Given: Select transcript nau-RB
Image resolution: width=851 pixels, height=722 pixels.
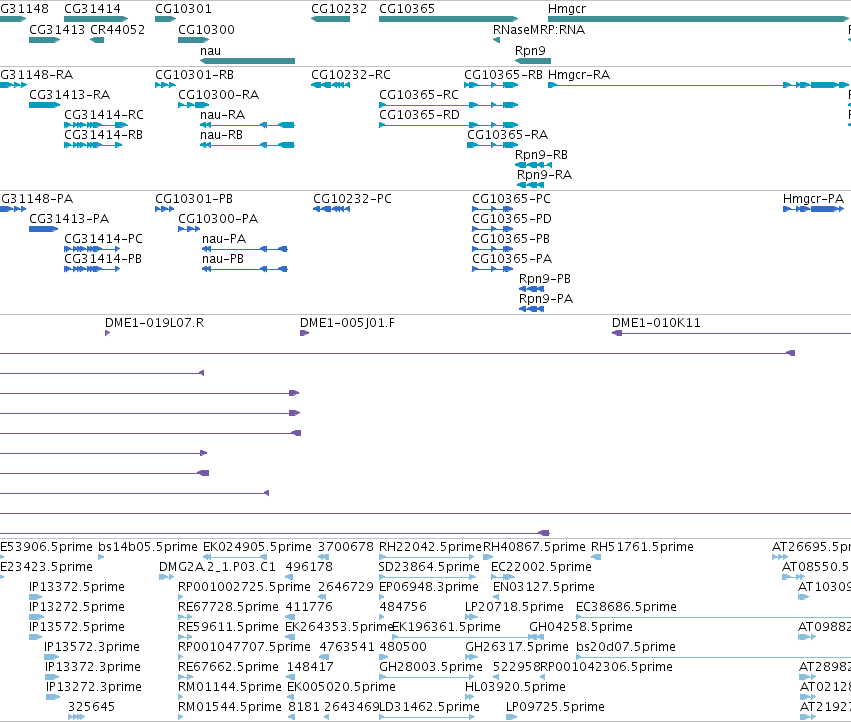Looking at the screenshot, I should pos(247,145).
